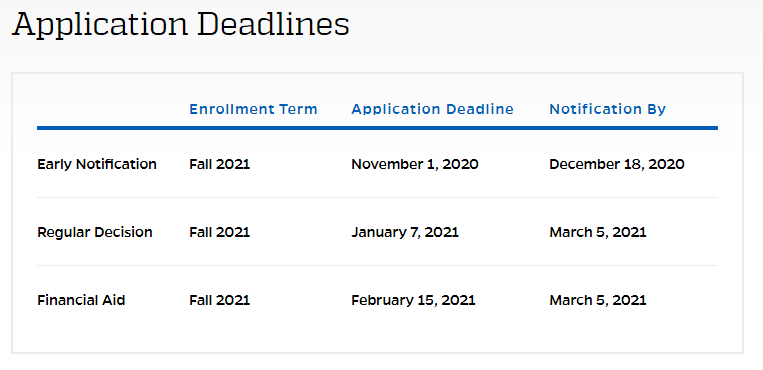This screenshot has width=763, height=370.
Task: Select the Application Deadline column header
Action: coord(432,109)
